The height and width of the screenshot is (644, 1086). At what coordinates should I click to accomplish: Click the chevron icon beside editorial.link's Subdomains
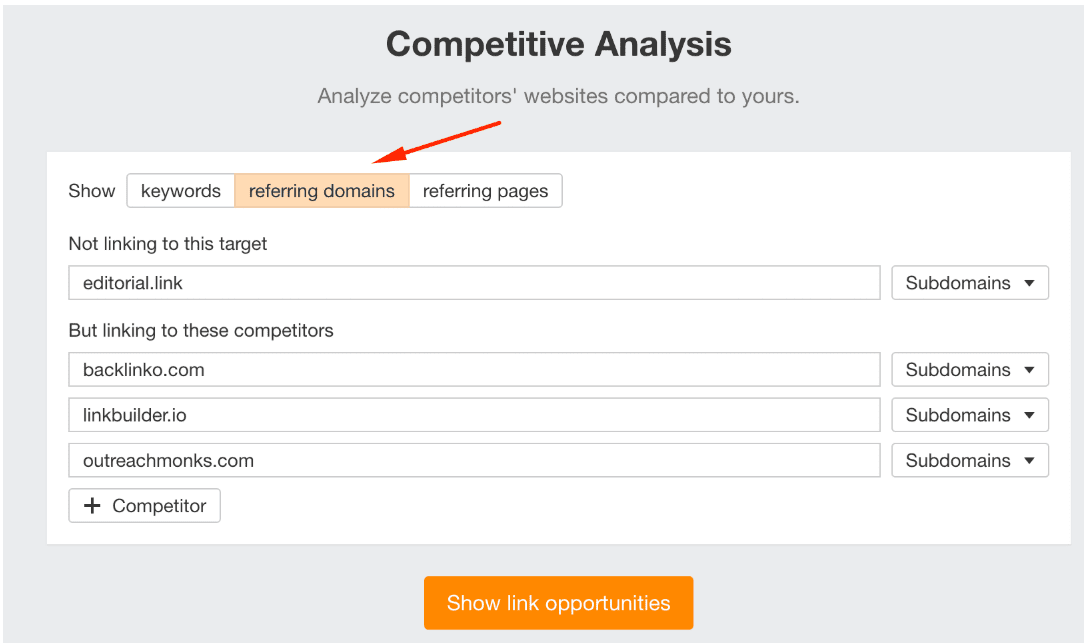1030,283
